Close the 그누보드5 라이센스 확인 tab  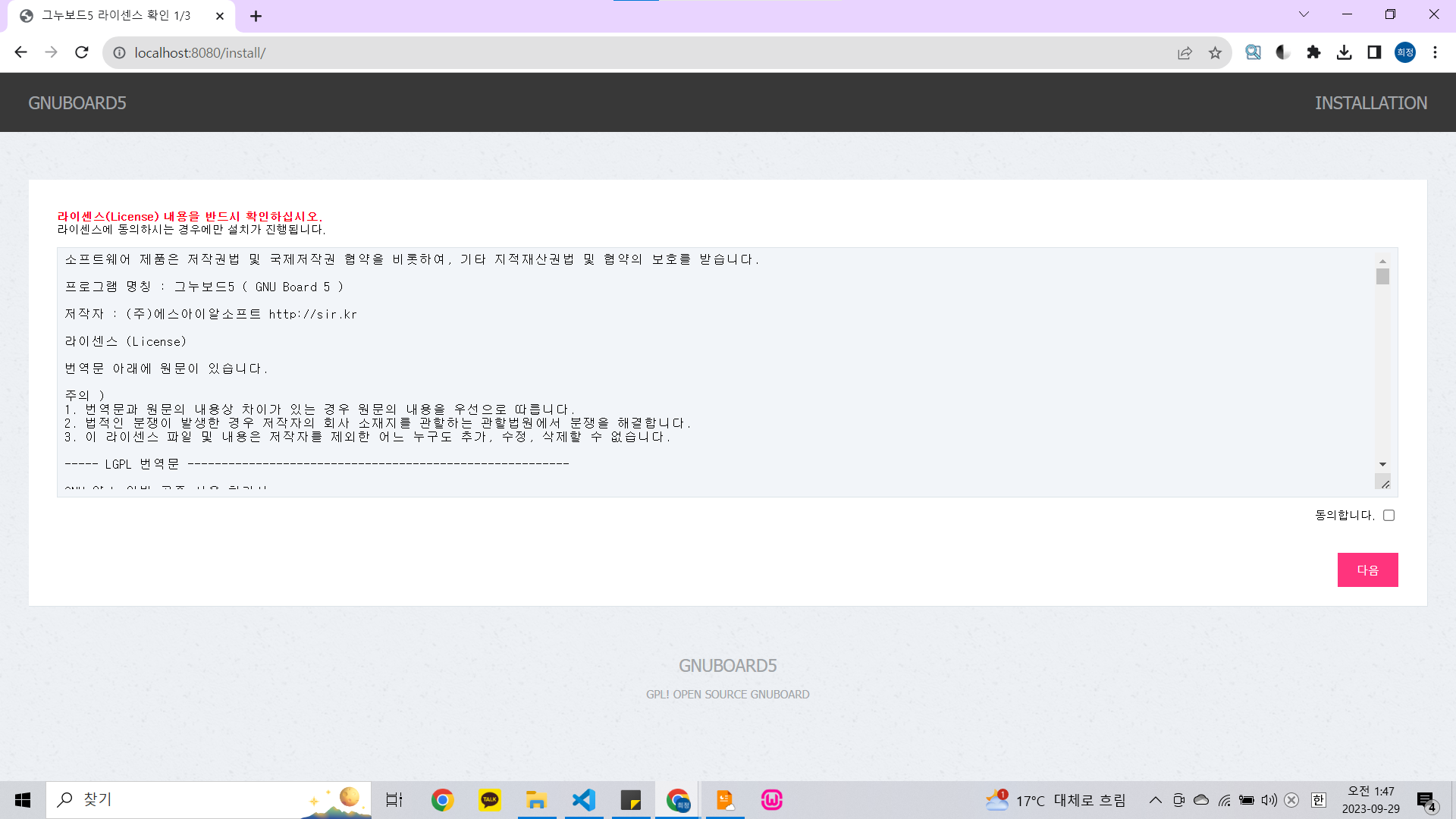pyautogui.click(x=220, y=16)
